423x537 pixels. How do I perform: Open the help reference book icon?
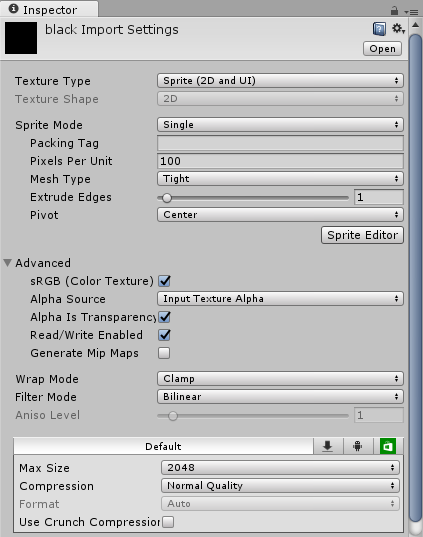click(x=379, y=29)
